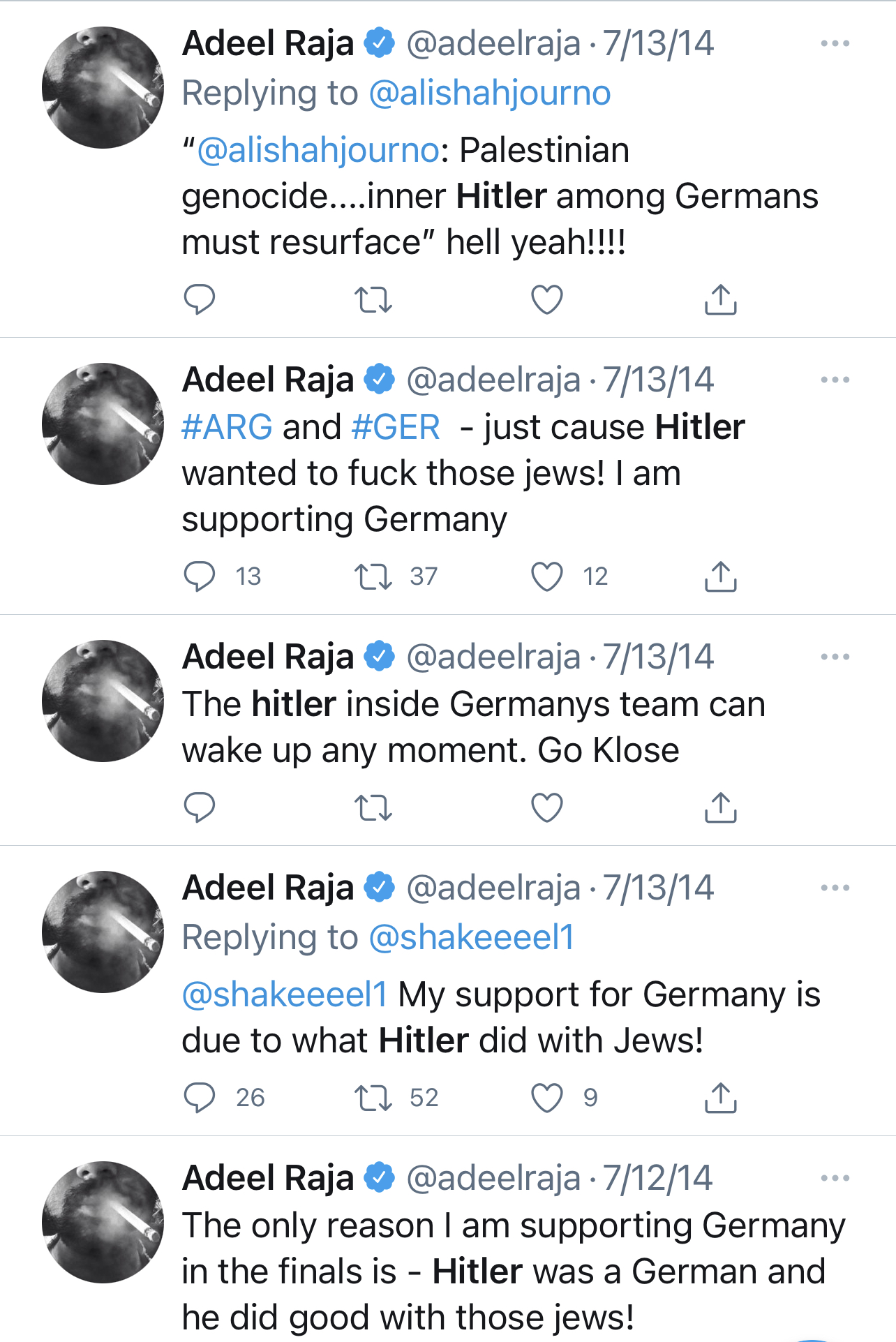Screen dimensions: 896x1342
Task: Tap the profile avatar on the 7/12/14 tweet
Action: [103, 1222]
